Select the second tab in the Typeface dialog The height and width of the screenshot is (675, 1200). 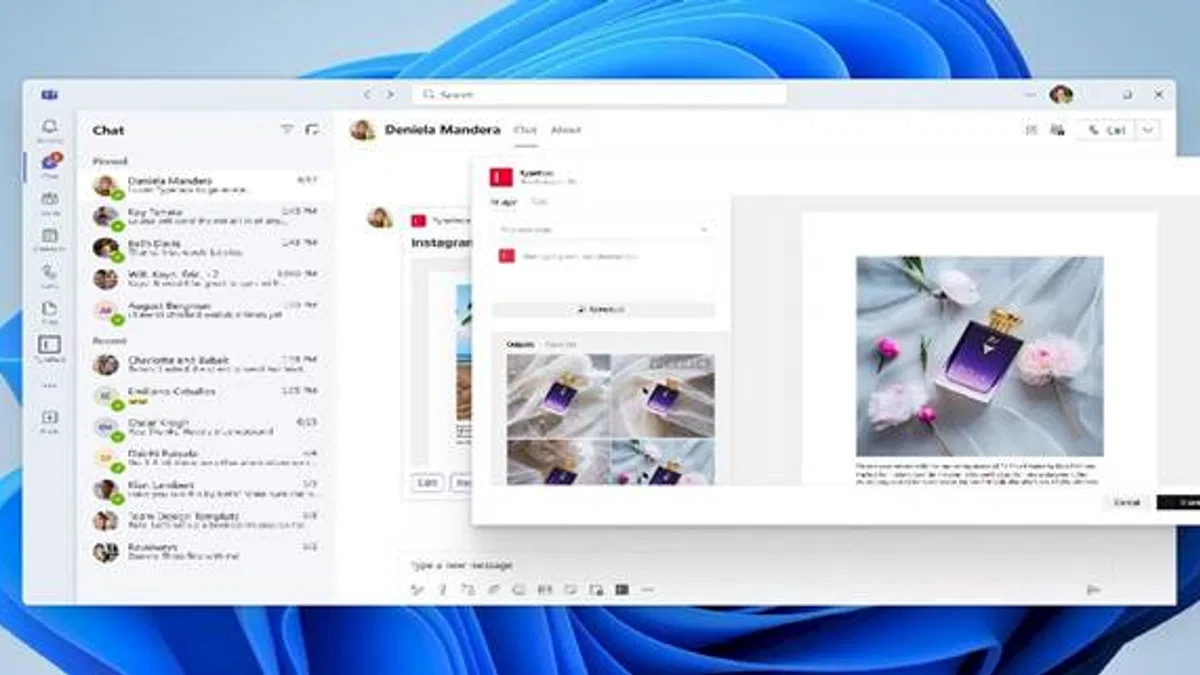(538, 202)
